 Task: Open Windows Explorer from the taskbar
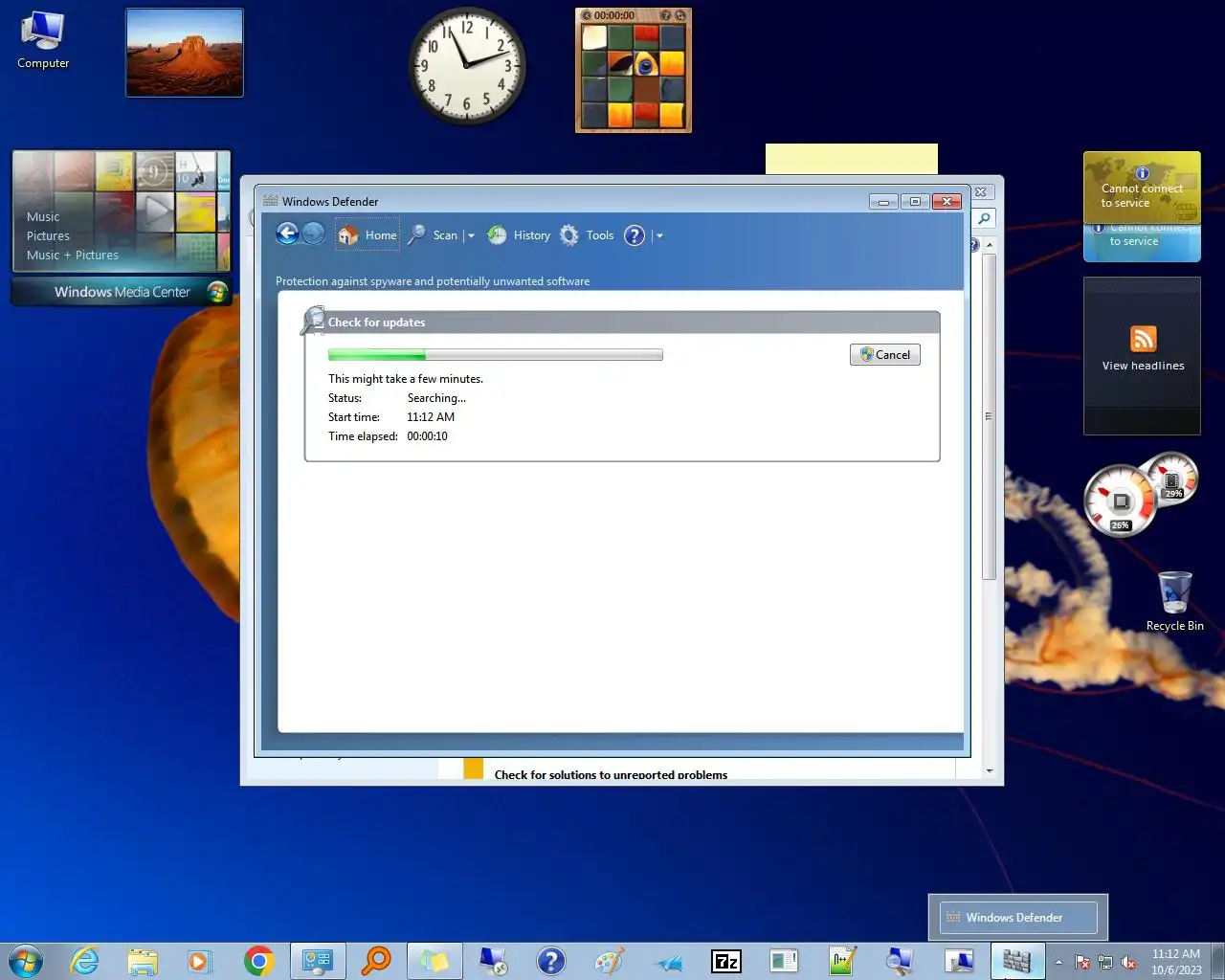tap(143, 961)
